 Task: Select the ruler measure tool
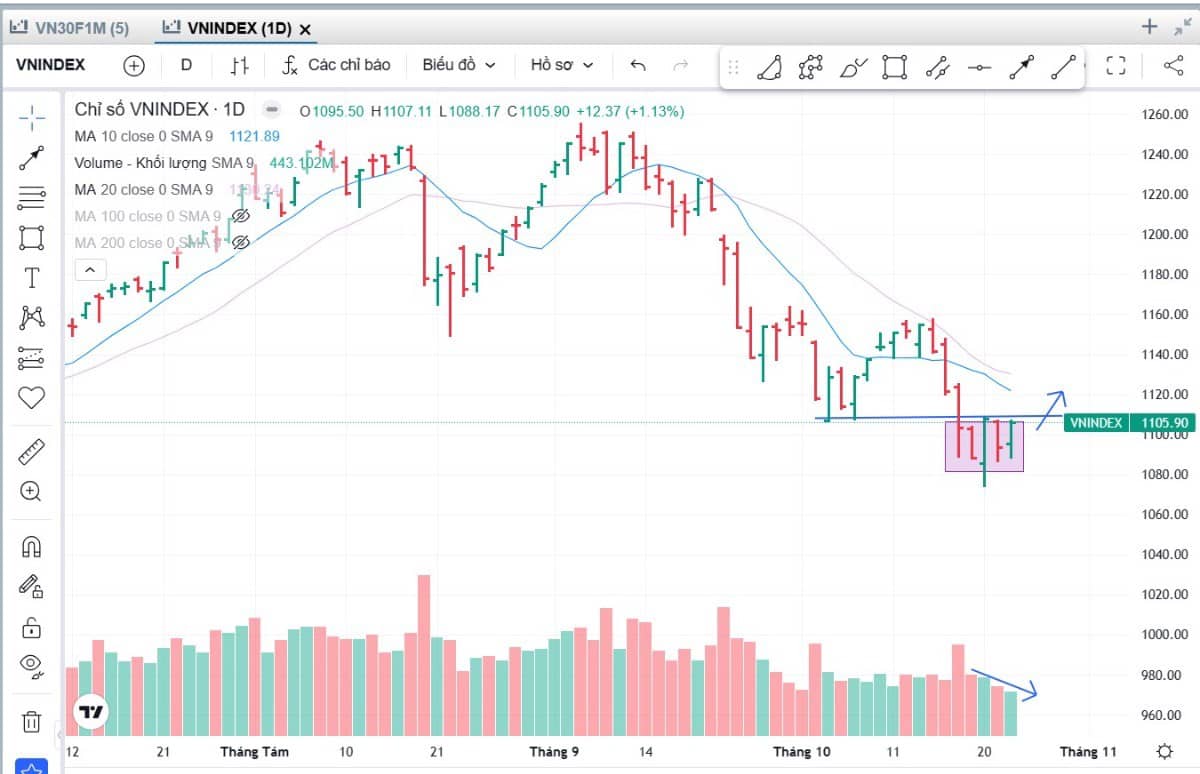32,452
